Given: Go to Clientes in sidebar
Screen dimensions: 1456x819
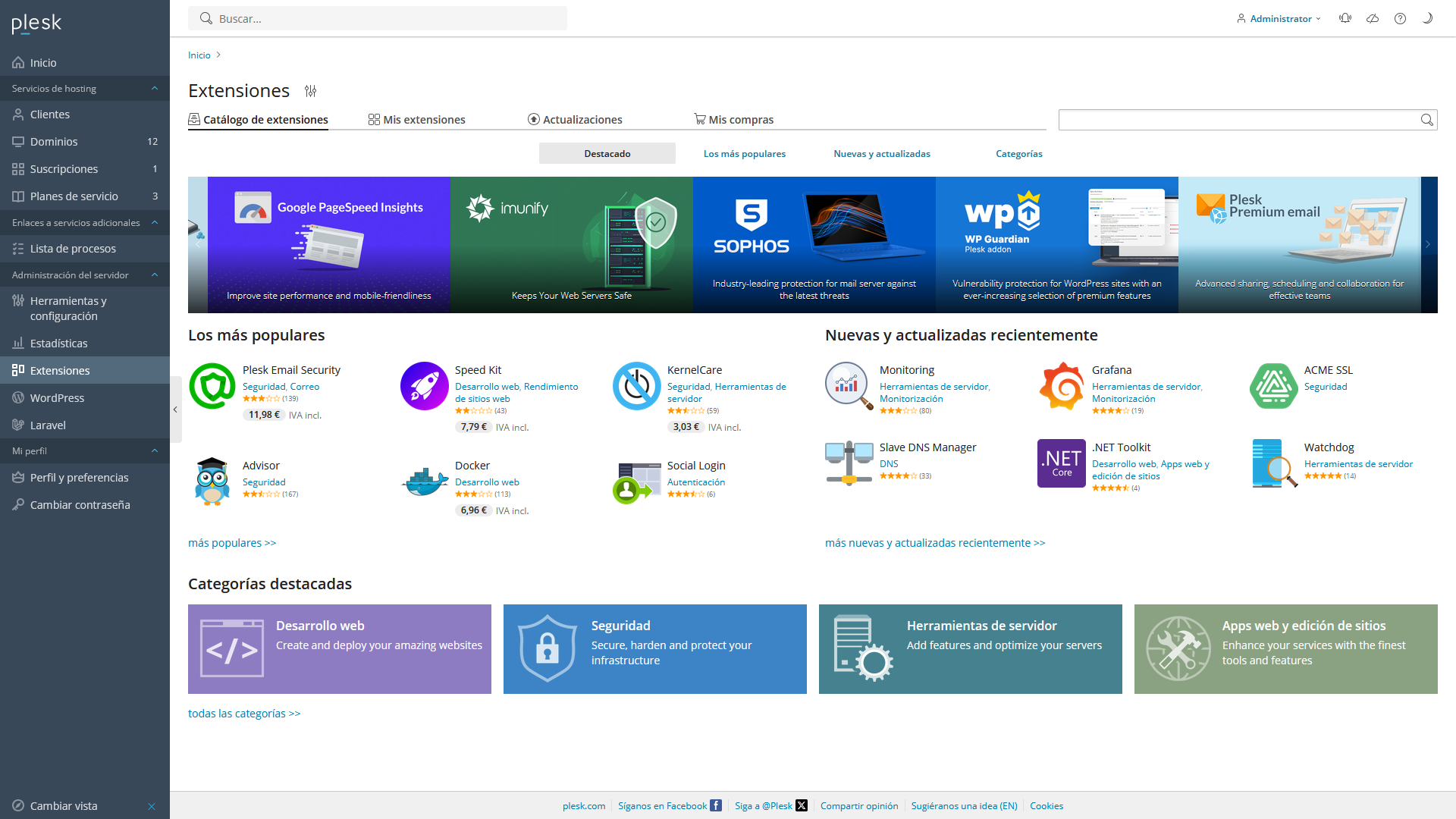Looking at the screenshot, I should pos(85,115).
